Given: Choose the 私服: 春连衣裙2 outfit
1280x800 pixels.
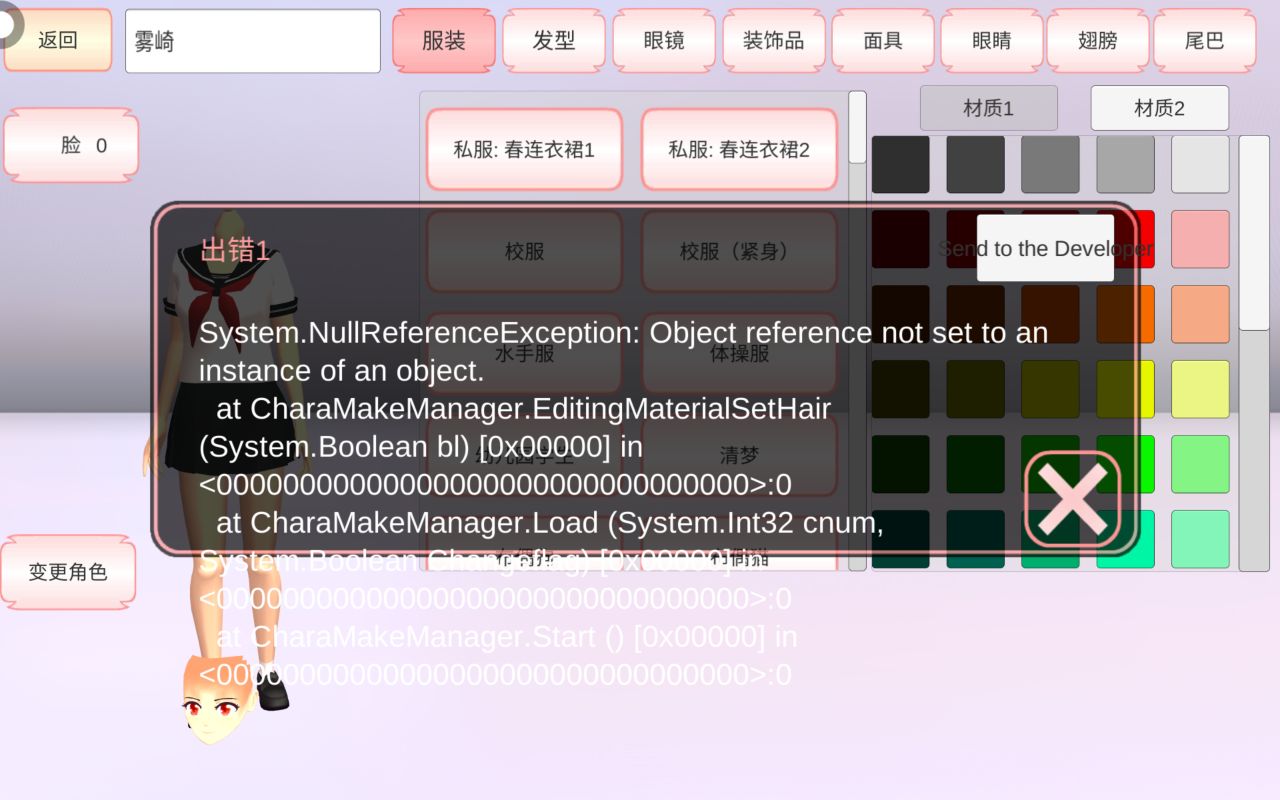Looking at the screenshot, I should coord(739,150).
